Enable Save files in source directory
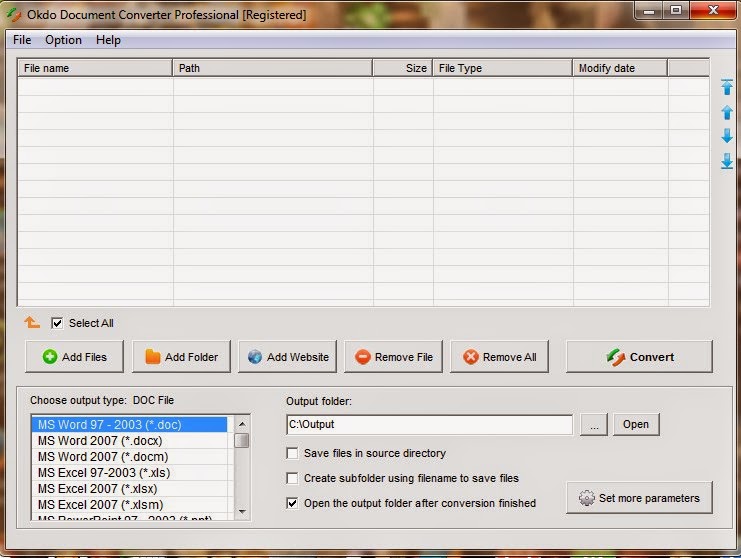The height and width of the screenshot is (558, 741). (293, 454)
